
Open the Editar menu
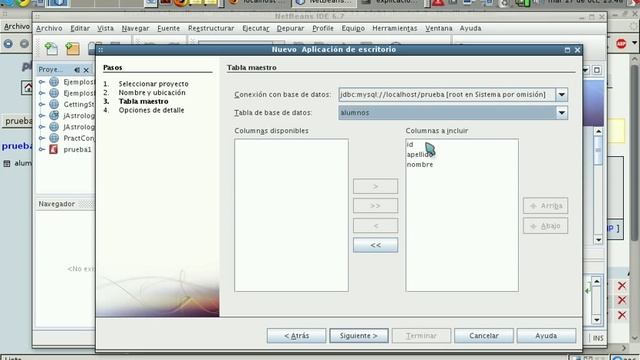(80, 28)
